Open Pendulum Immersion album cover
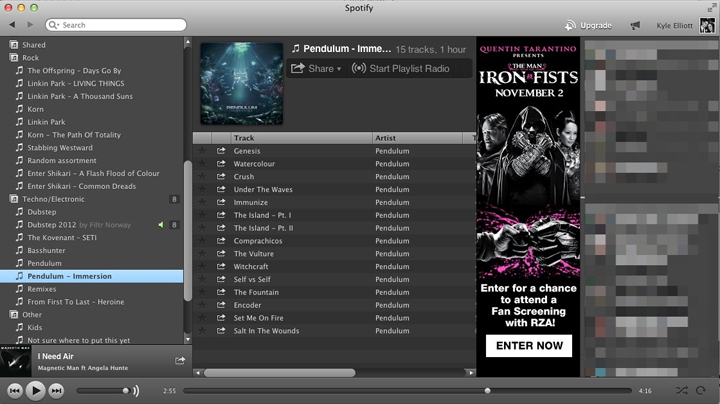Image resolution: width=720 pixels, height=404 pixels. coord(242,84)
